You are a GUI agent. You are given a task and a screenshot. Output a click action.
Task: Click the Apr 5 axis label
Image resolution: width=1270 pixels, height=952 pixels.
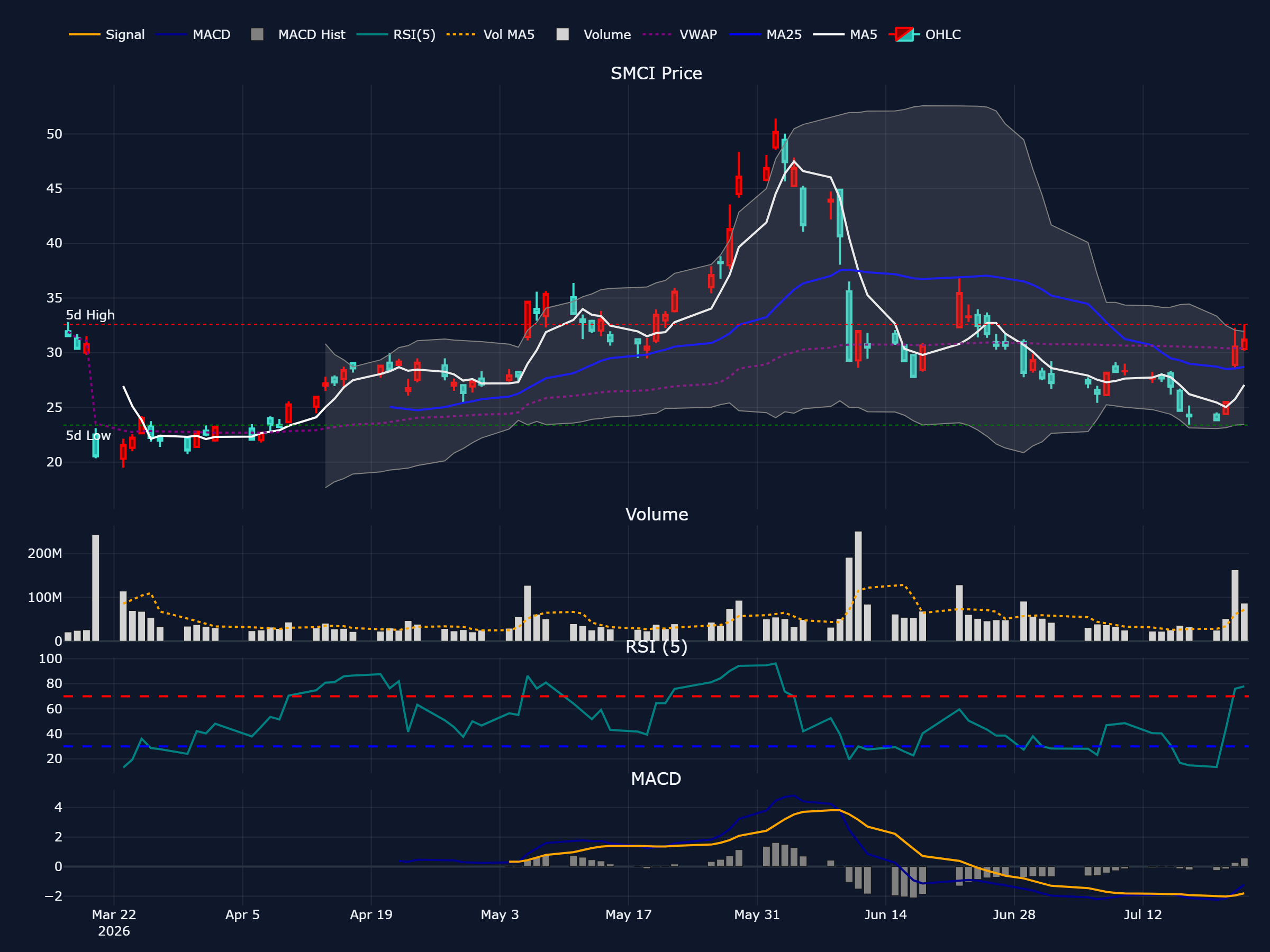[242, 914]
